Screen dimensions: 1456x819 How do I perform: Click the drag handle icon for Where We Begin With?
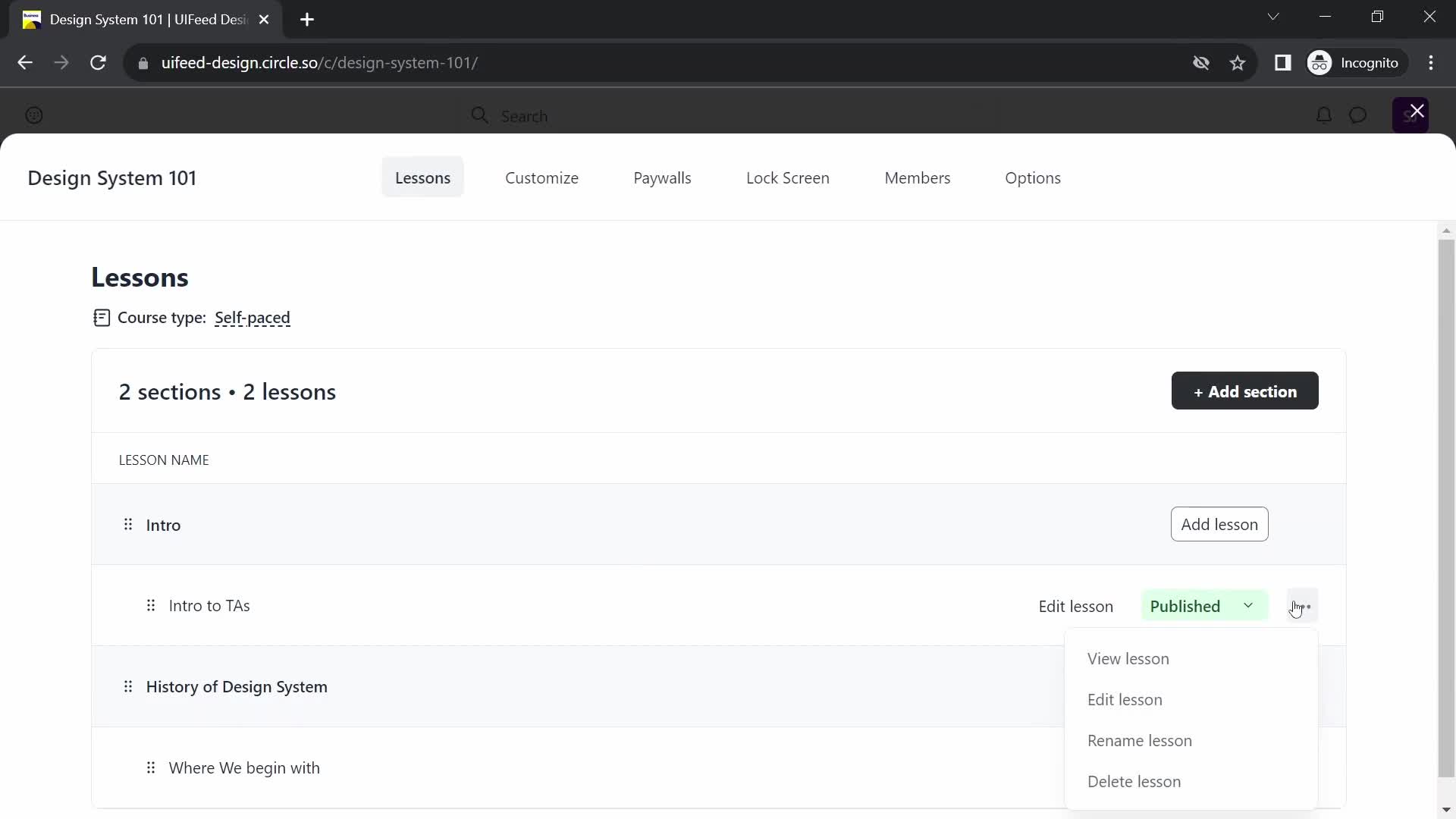[x=152, y=767]
